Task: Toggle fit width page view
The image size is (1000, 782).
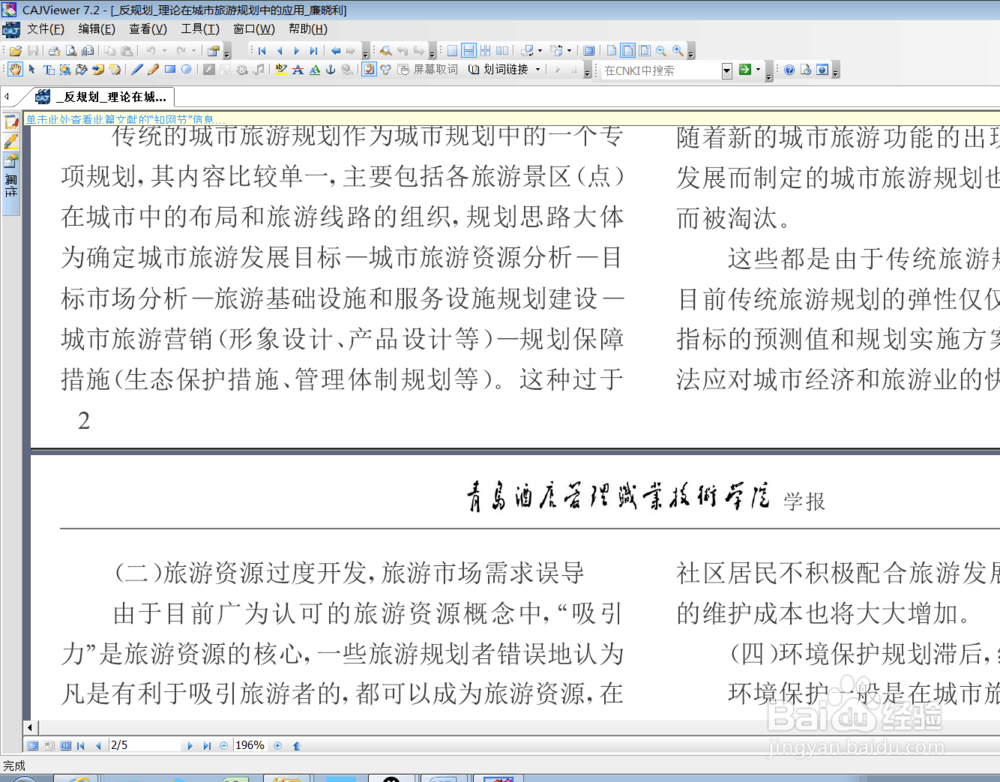Action: click(628, 50)
